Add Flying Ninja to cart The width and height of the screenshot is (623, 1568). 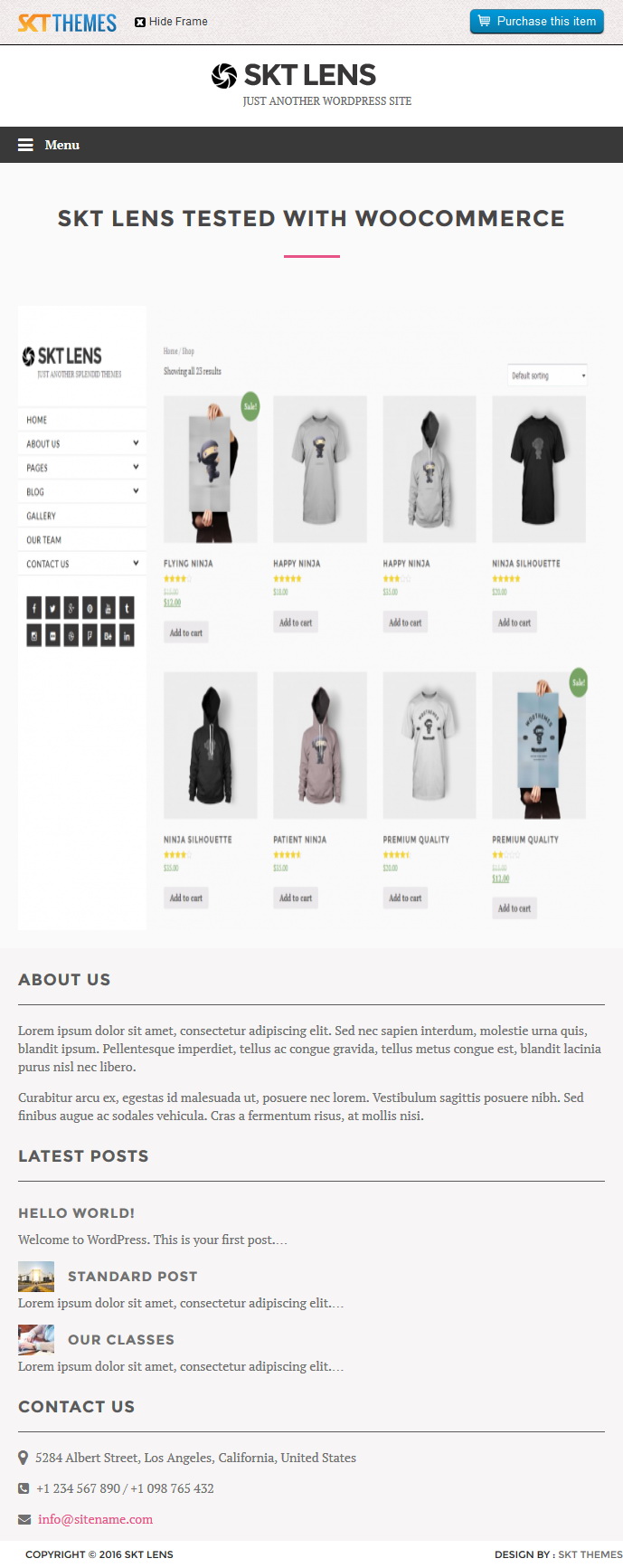(x=186, y=632)
